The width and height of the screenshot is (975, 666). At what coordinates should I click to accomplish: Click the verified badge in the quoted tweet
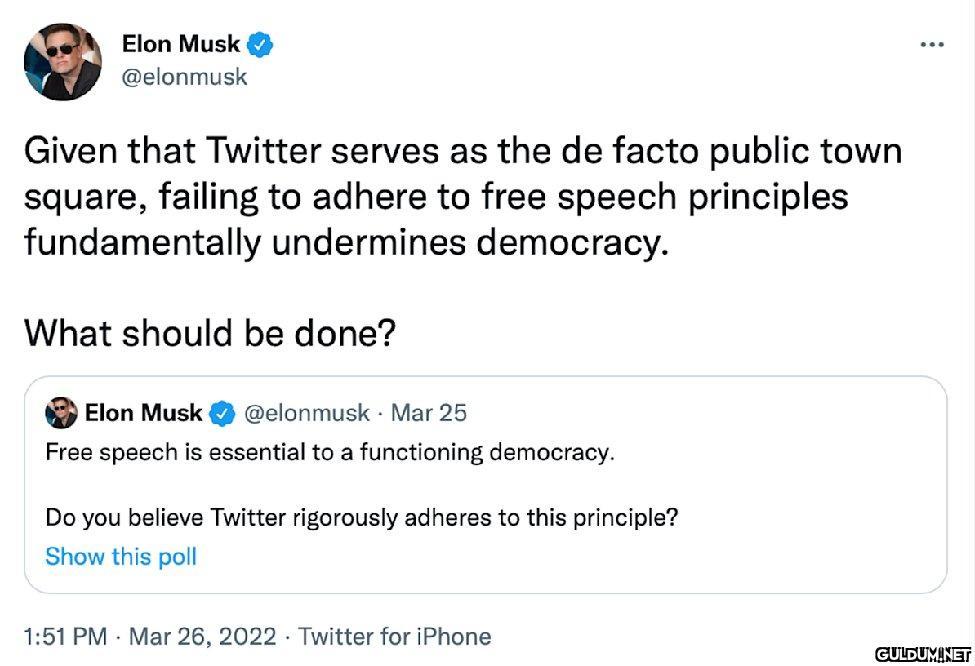coord(222,413)
